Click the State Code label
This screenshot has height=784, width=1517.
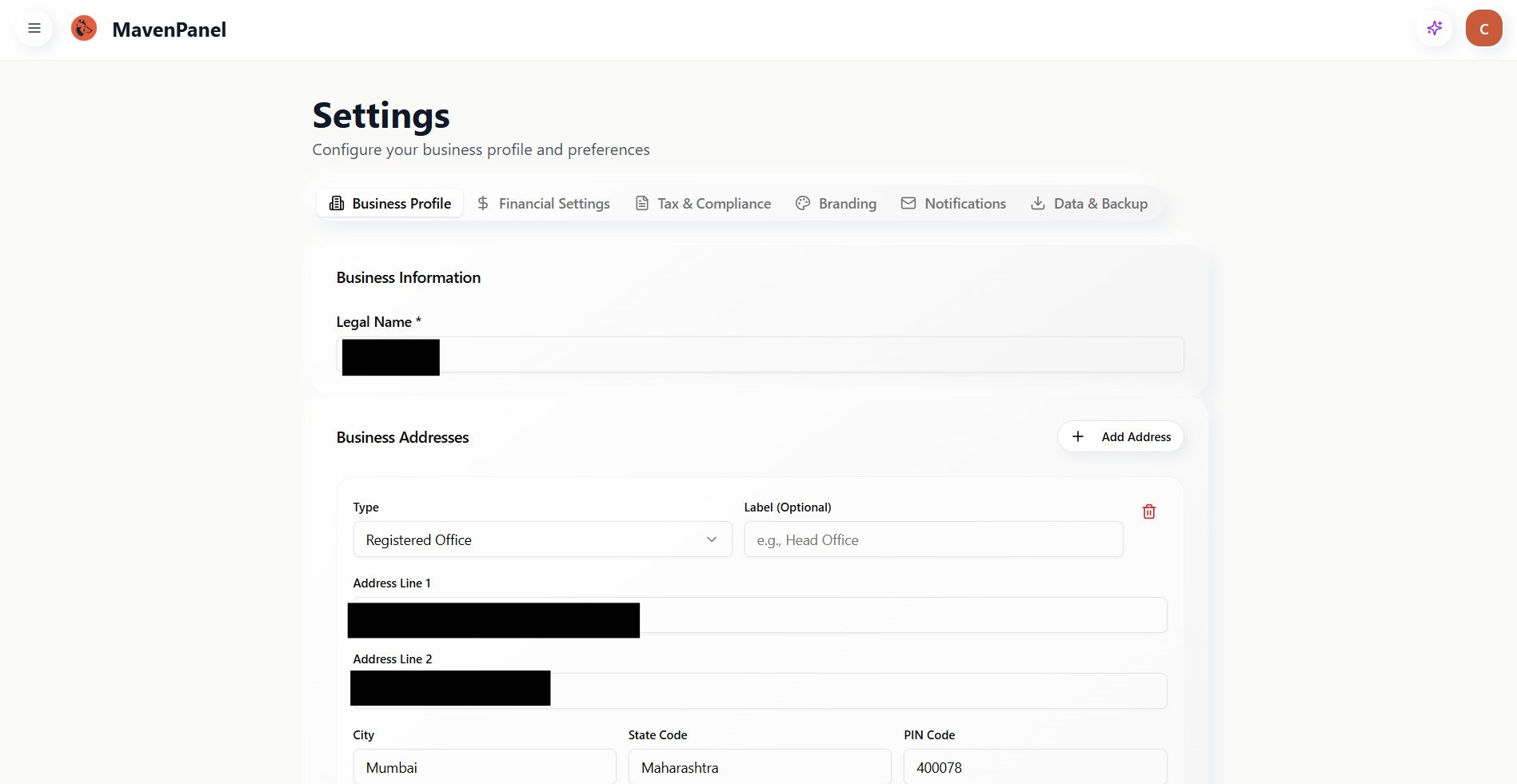pyautogui.click(x=657, y=735)
